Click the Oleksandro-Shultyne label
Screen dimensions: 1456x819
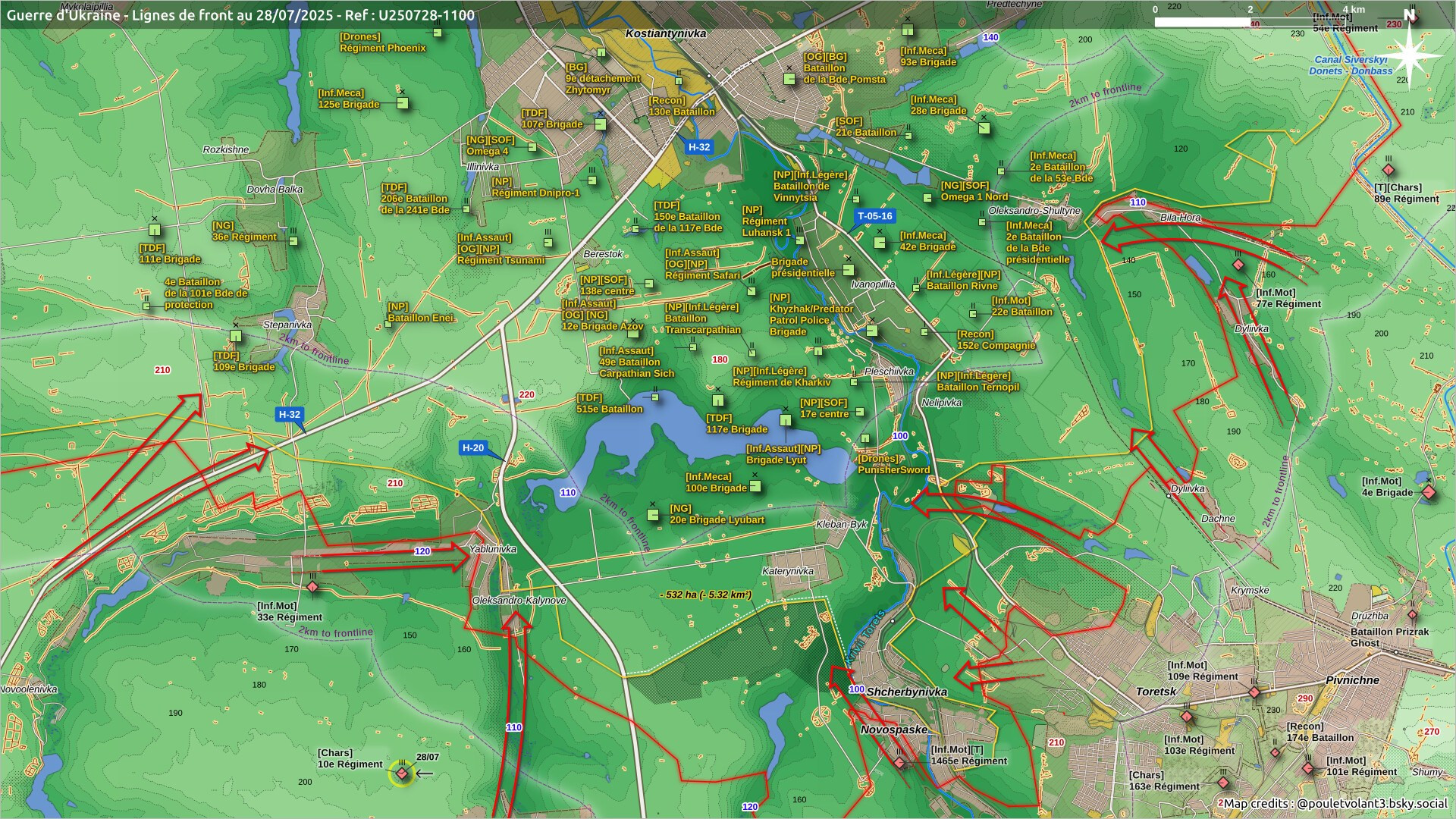coord(1034,211)
